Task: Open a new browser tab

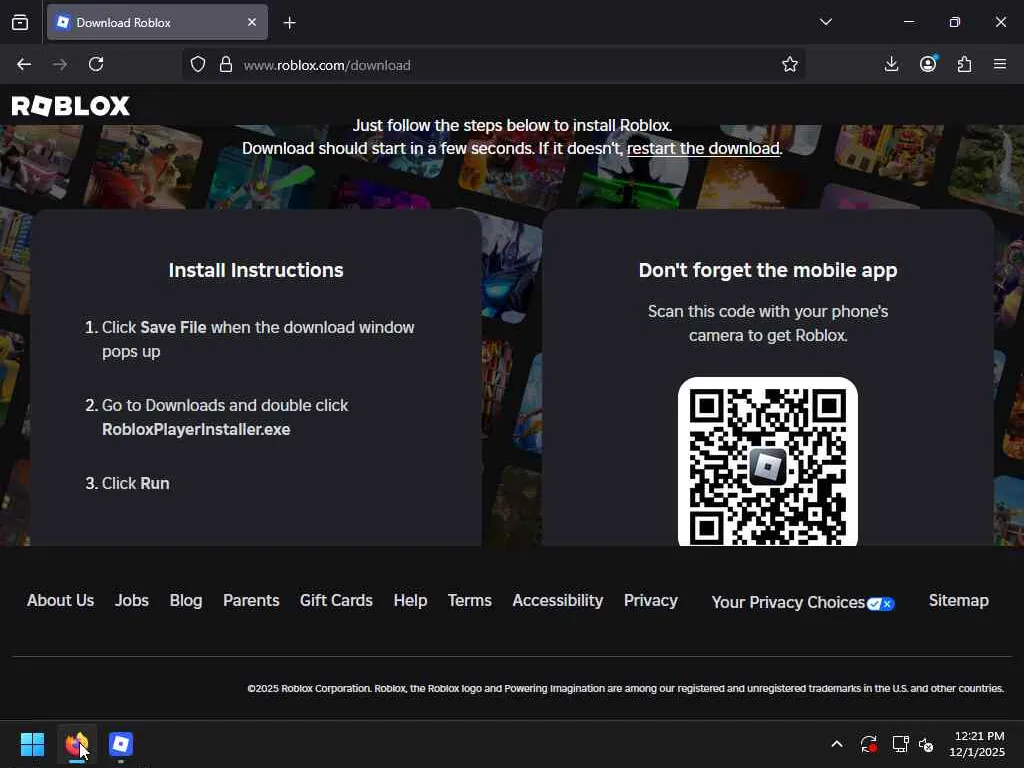Action: (289, 23)
